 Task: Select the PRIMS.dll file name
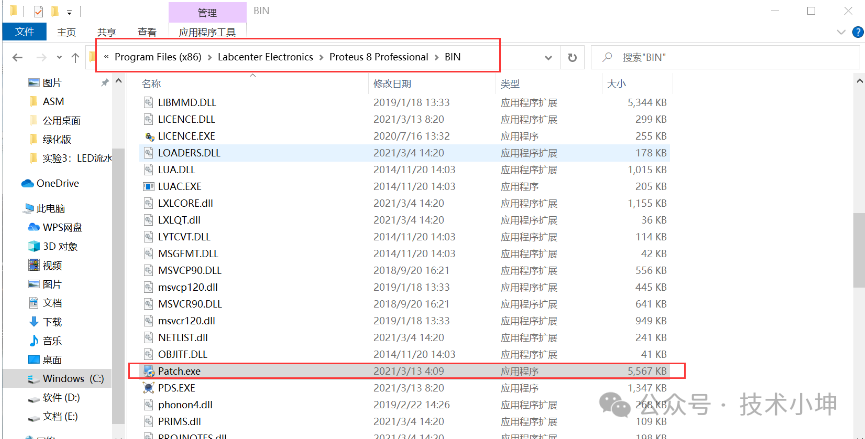pyautogui.click(x=179, y=421)
